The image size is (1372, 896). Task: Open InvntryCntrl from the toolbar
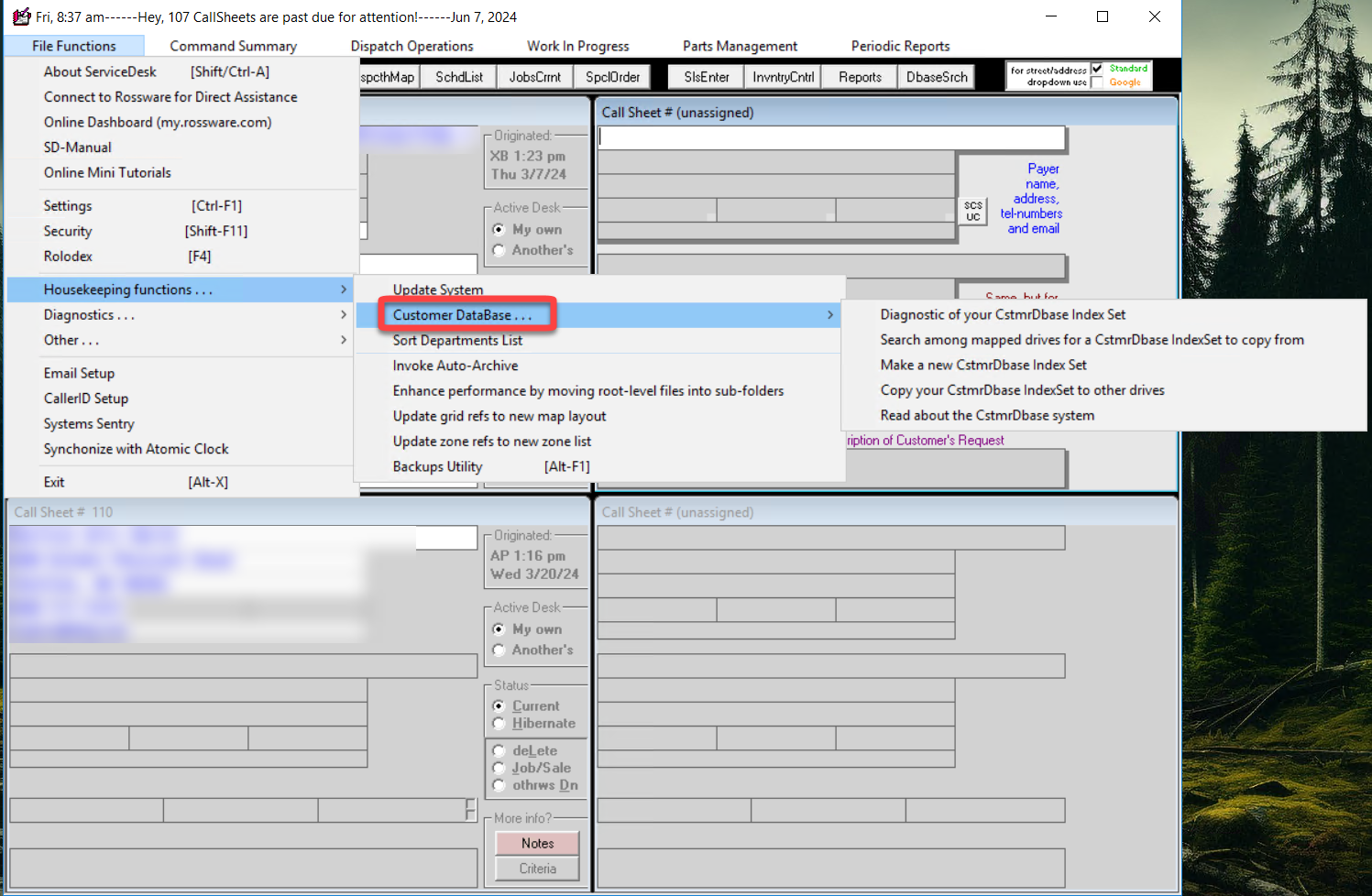pyautogui.click(x=783, y=77)
